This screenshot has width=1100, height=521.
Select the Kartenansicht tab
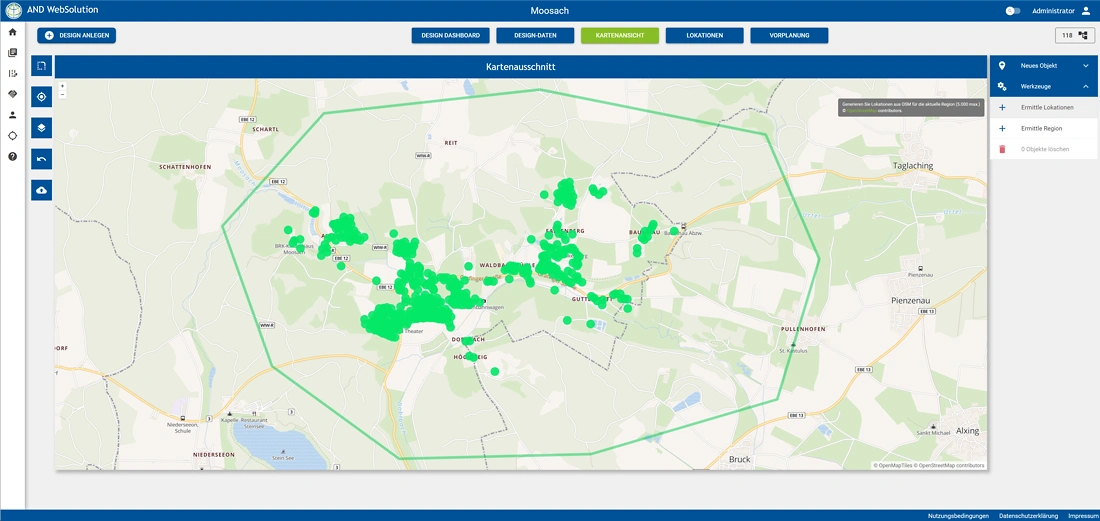[x=619, y=35]
